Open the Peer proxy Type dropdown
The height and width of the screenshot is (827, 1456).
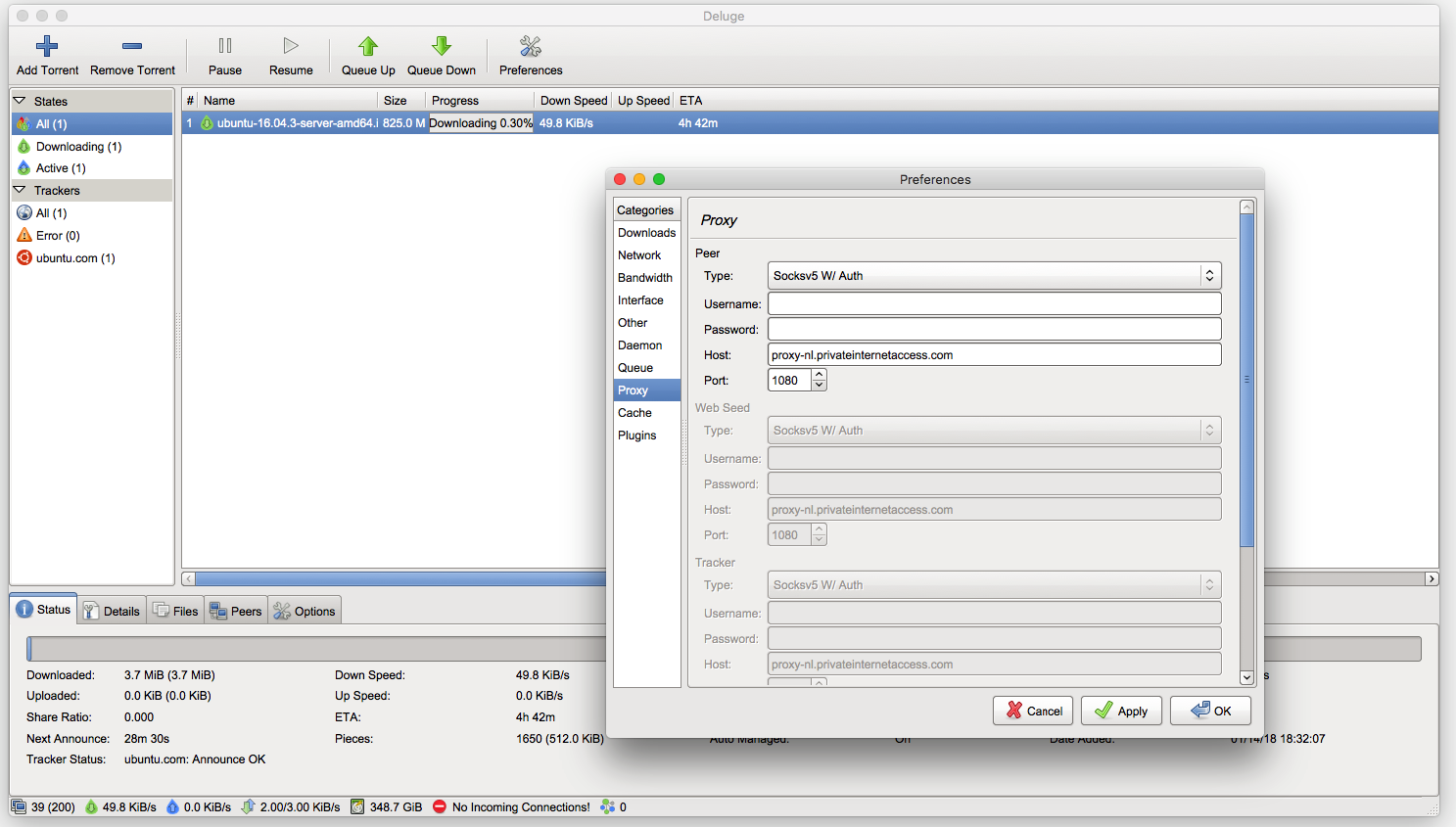994,276
